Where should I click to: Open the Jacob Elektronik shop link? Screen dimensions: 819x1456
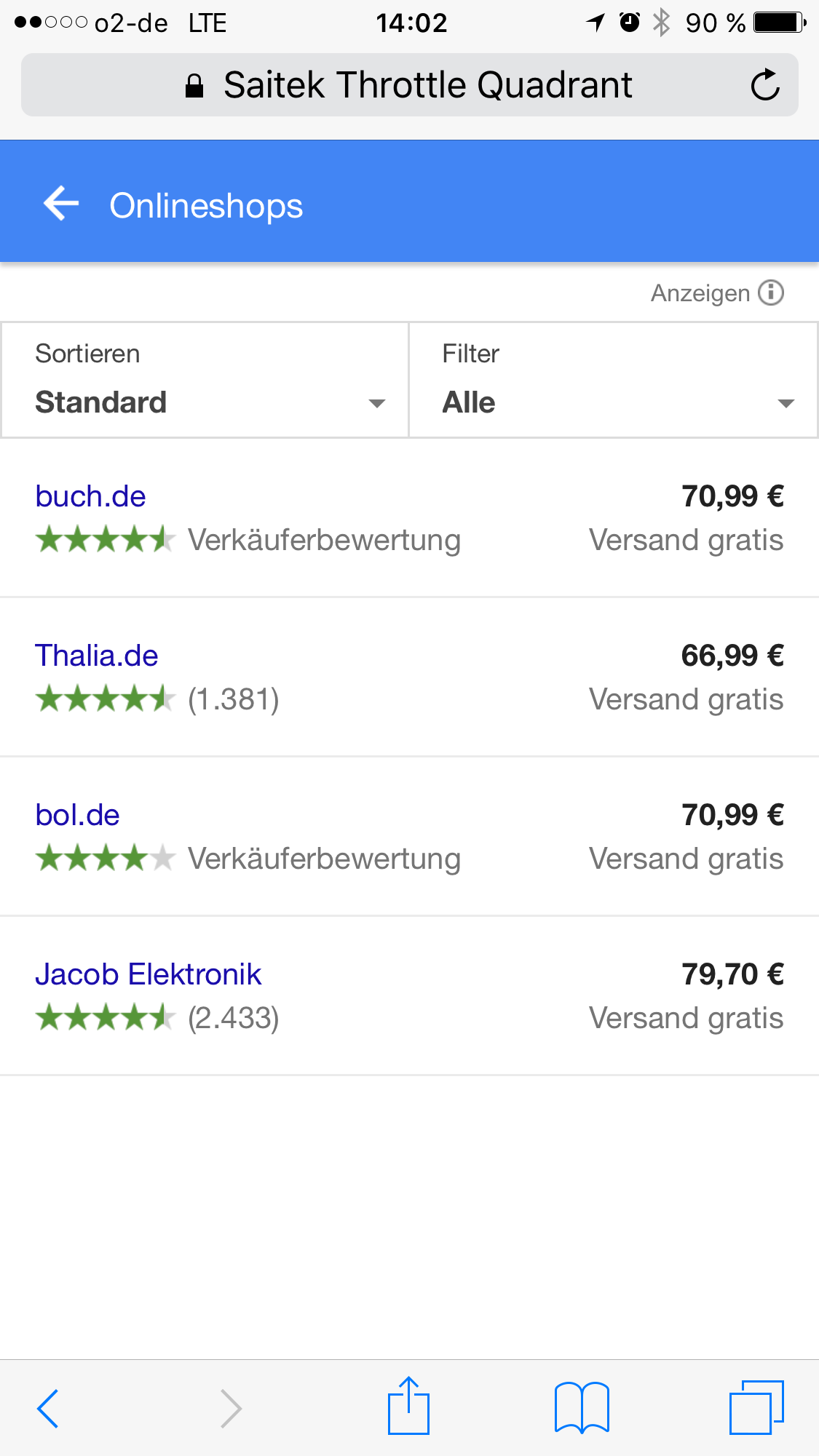[149, 974]
